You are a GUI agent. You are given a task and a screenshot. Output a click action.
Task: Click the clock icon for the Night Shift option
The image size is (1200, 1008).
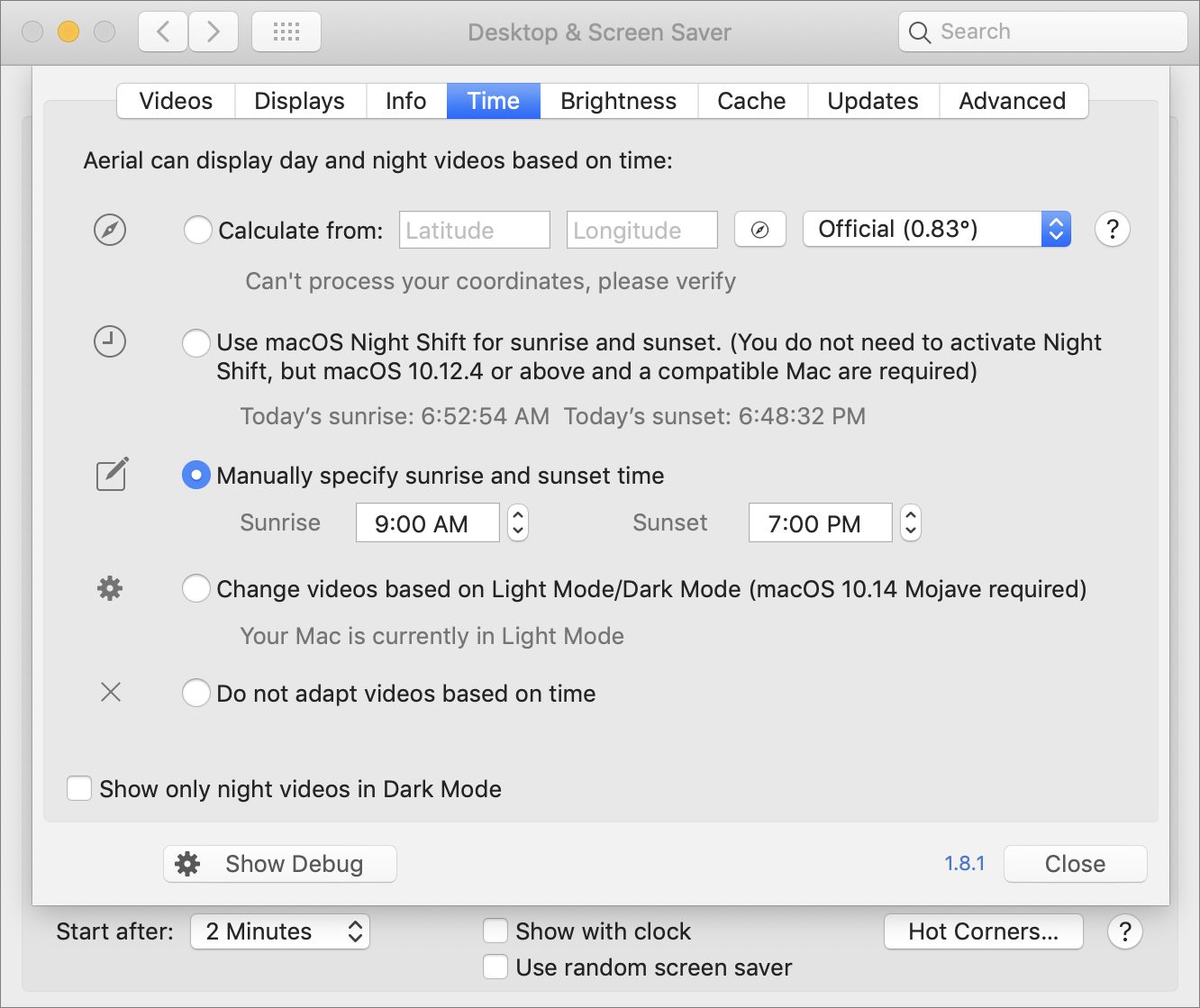tap(109, 341)
